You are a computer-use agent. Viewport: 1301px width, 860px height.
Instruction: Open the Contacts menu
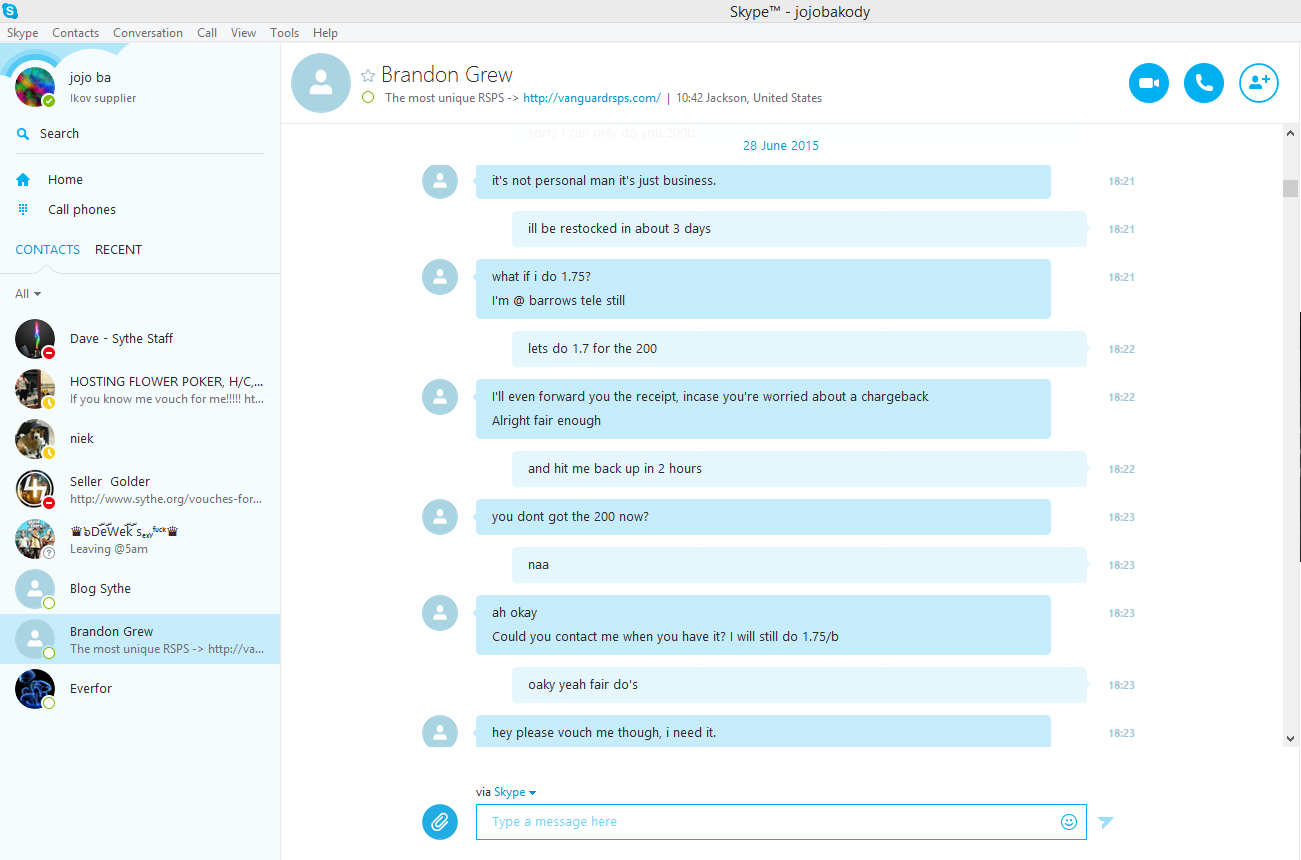pyautogui.click(x=76, y=33)
